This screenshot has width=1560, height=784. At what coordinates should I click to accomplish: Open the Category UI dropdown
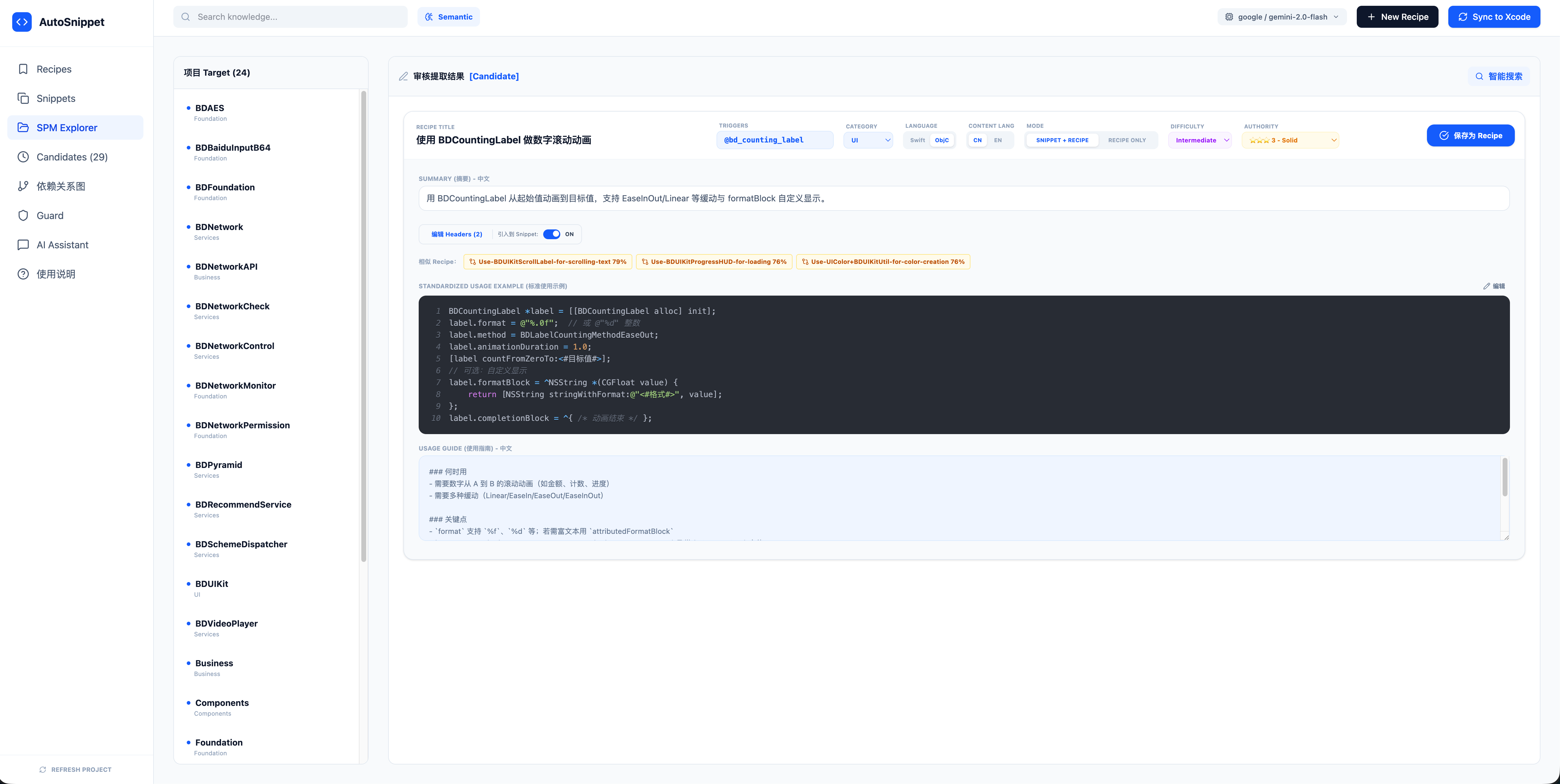(x=868, y=140)
